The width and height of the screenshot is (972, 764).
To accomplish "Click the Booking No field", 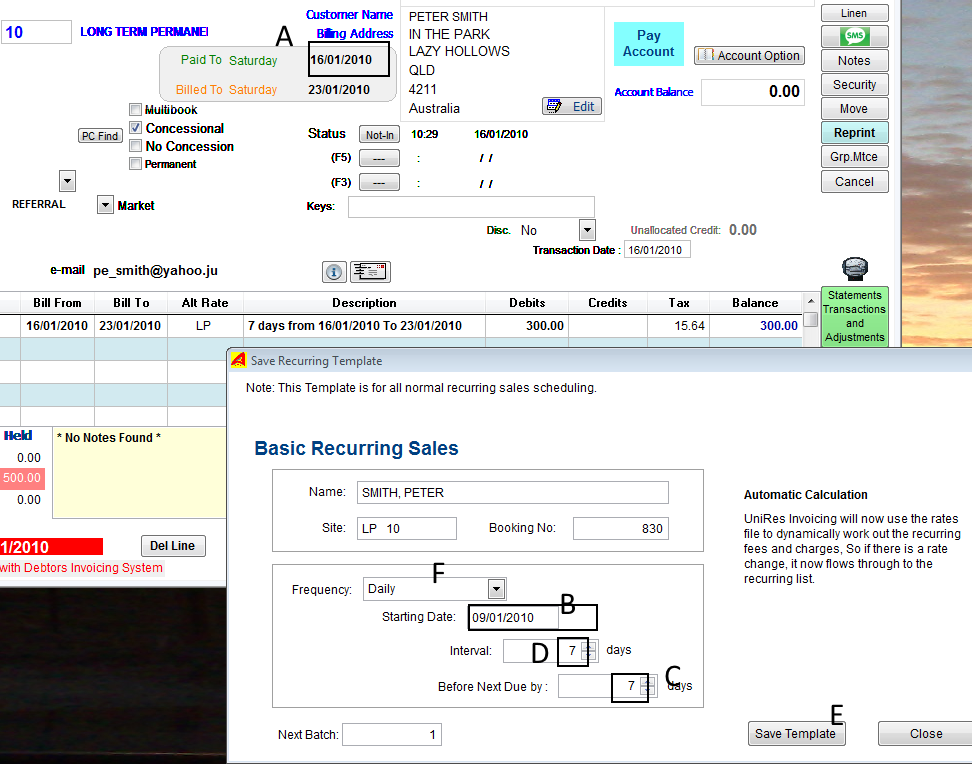I will 621,528.
